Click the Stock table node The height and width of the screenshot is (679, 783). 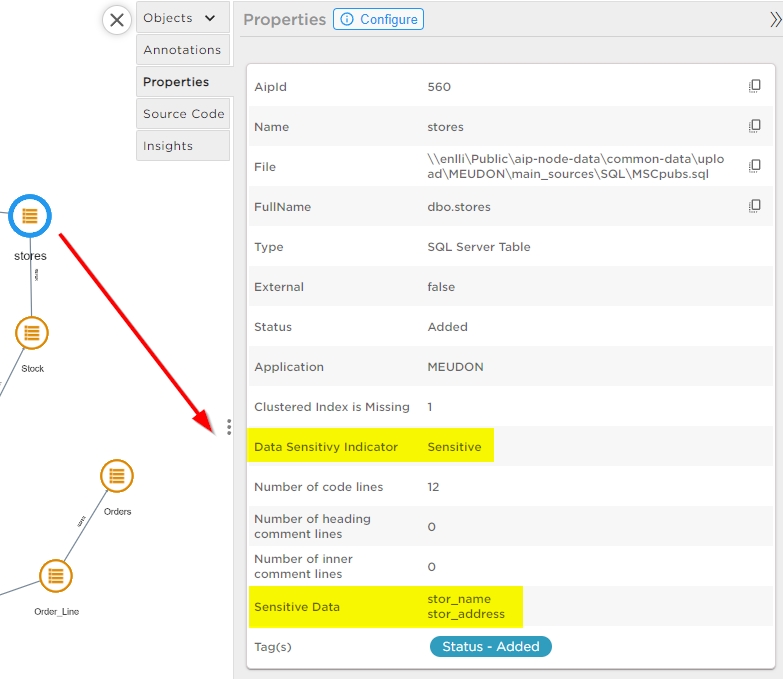pos(32,333)
